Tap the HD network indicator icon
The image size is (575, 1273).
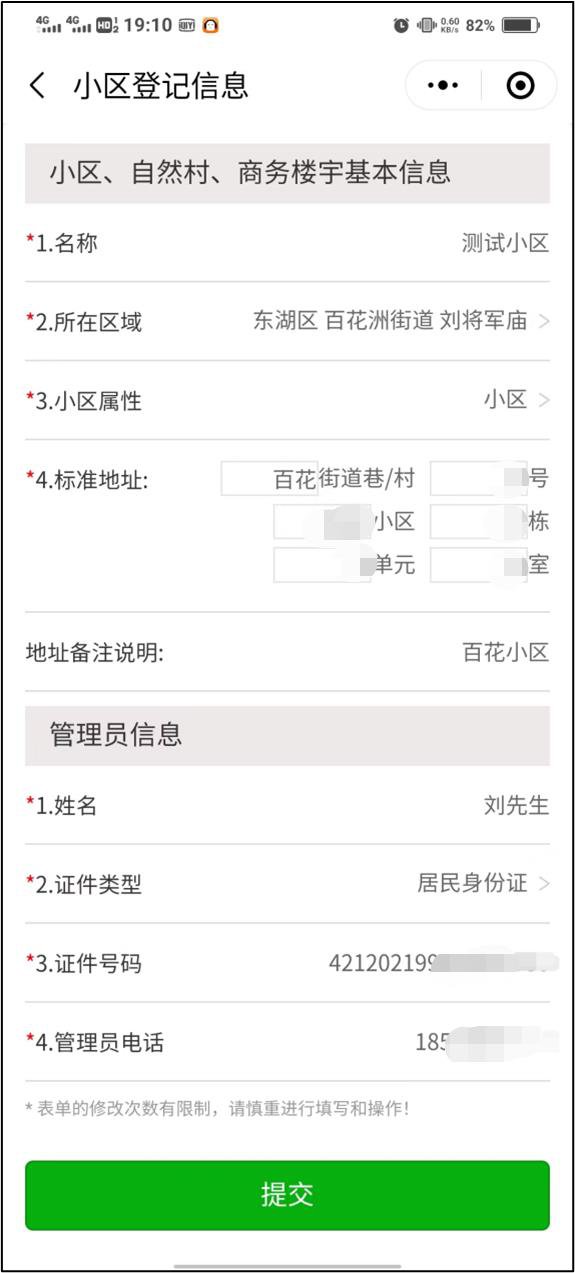108,25
